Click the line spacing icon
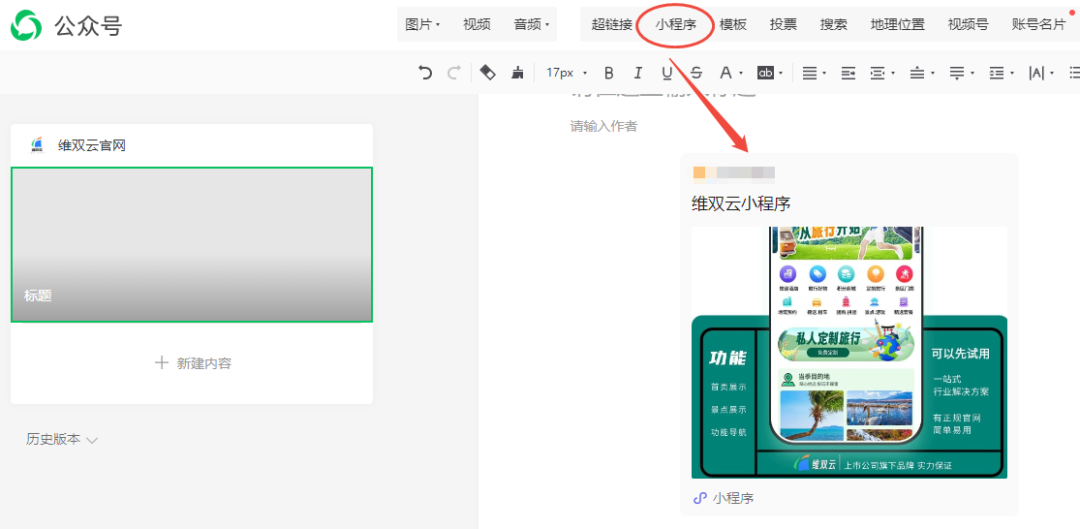This screenshot has height=529, width=1080. [x=996, y=72]
